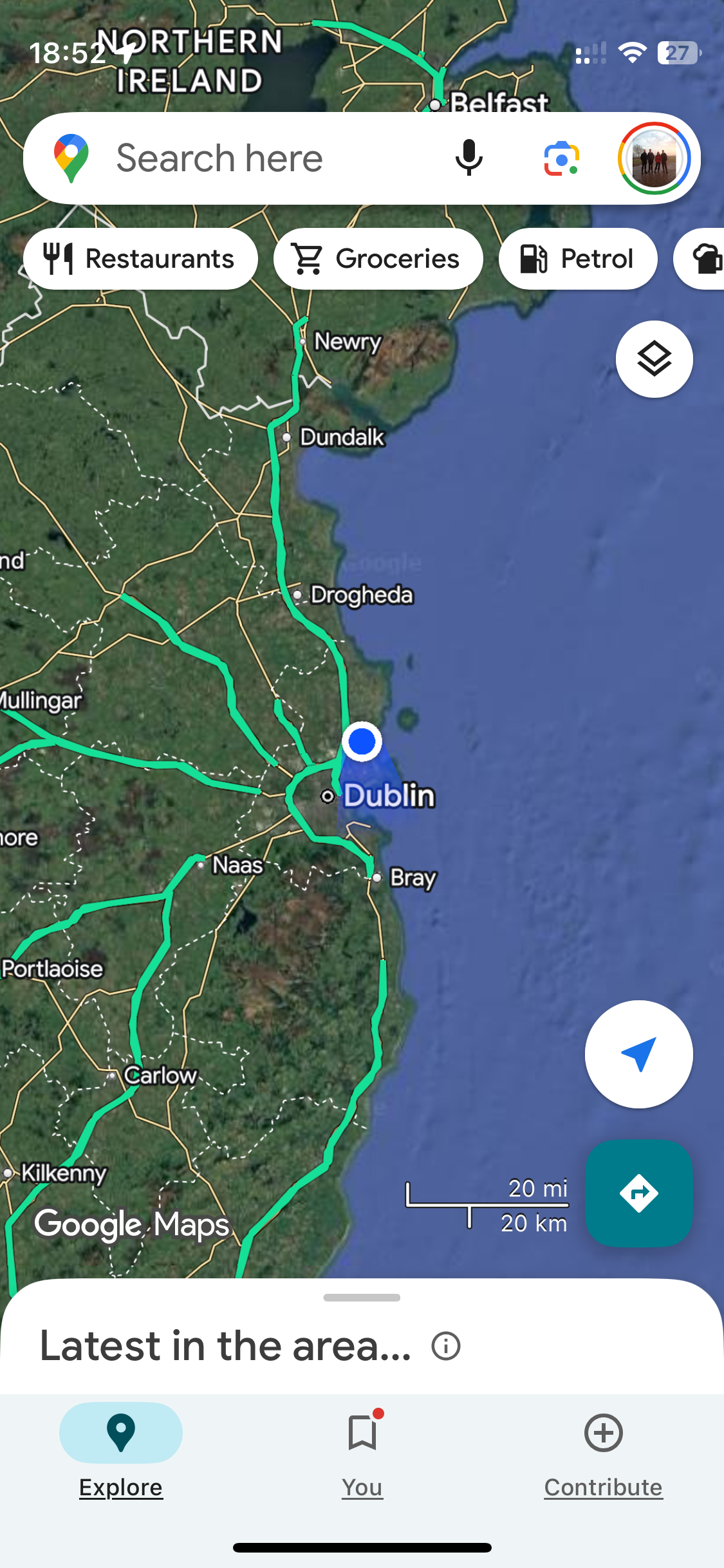Tap the blue current location dot

click(x=362, y=742)
